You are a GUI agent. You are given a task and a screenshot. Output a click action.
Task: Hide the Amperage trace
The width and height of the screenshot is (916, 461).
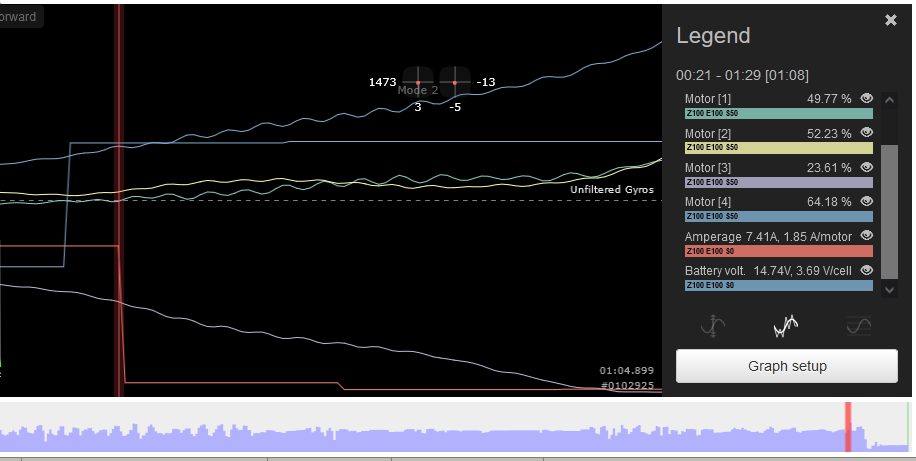867,236
